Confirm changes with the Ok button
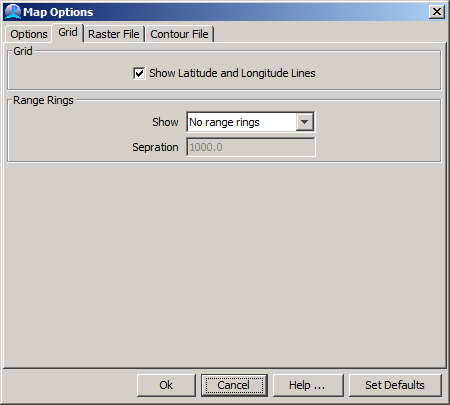The width and height of the screenshot is (450, 405). (x=166, y=385)
